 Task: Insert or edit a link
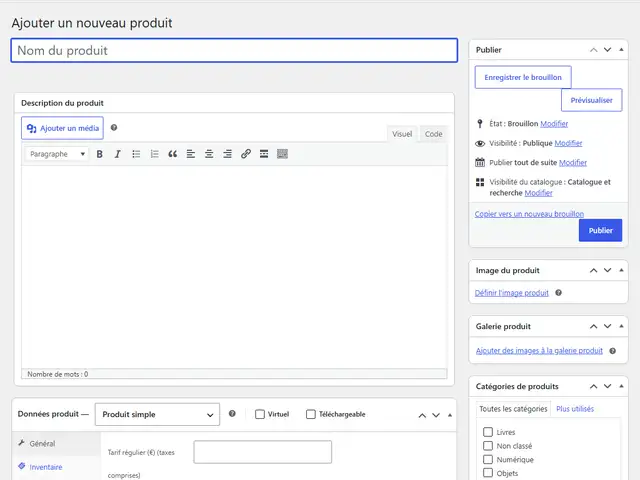246,154
